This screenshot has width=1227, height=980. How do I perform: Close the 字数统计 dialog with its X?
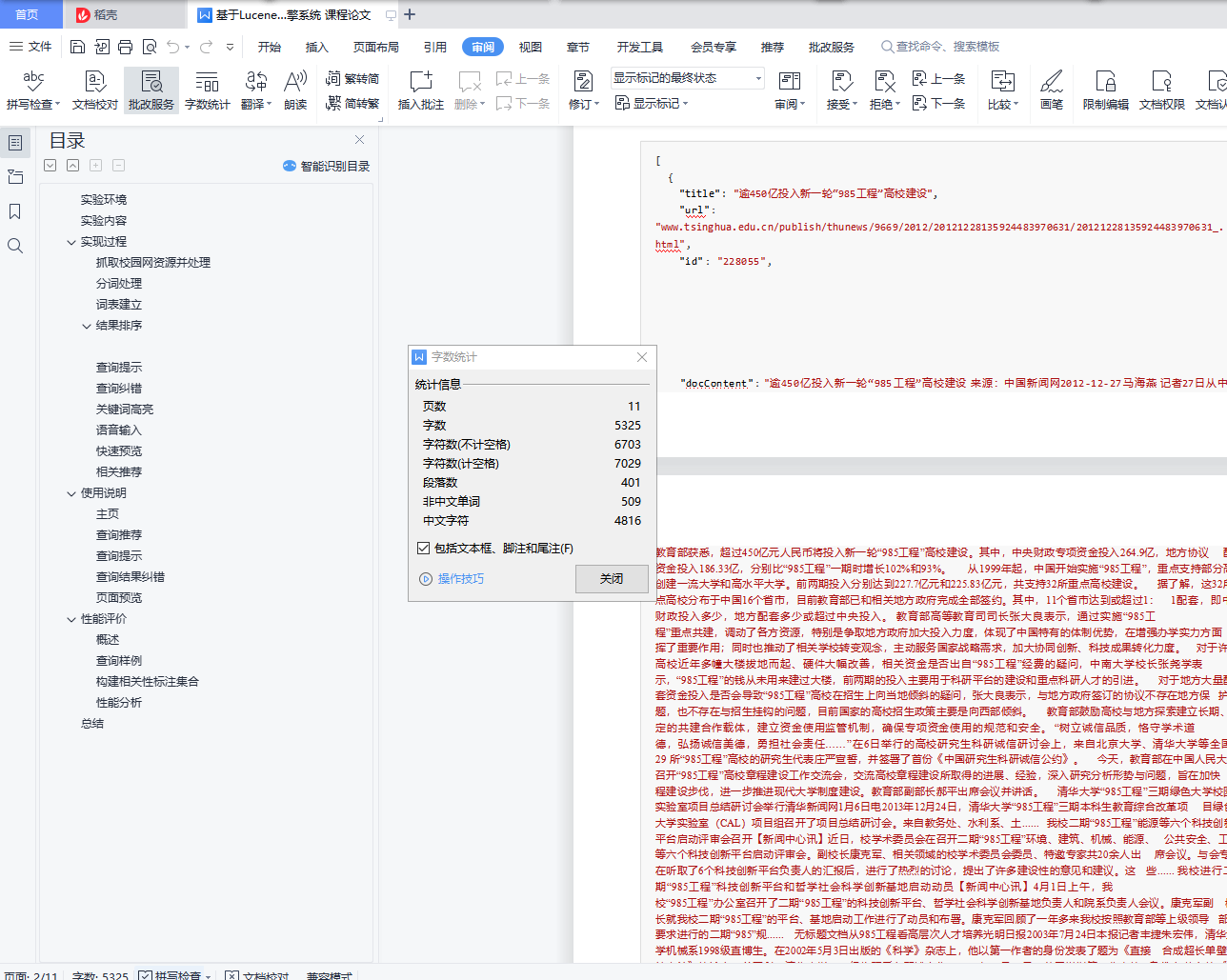coord(642,357)
